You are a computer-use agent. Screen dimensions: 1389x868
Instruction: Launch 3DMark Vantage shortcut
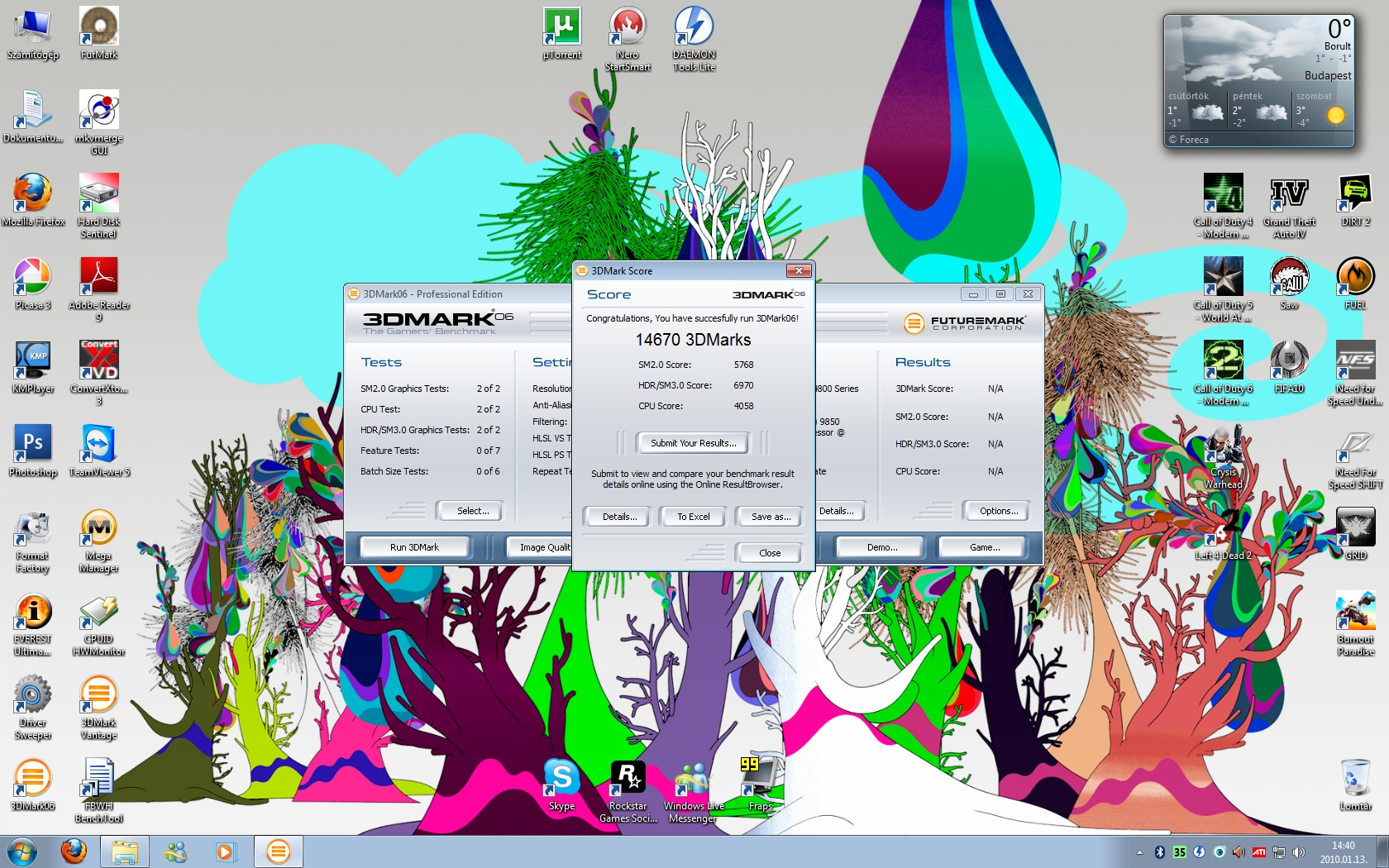click(99, 708)
